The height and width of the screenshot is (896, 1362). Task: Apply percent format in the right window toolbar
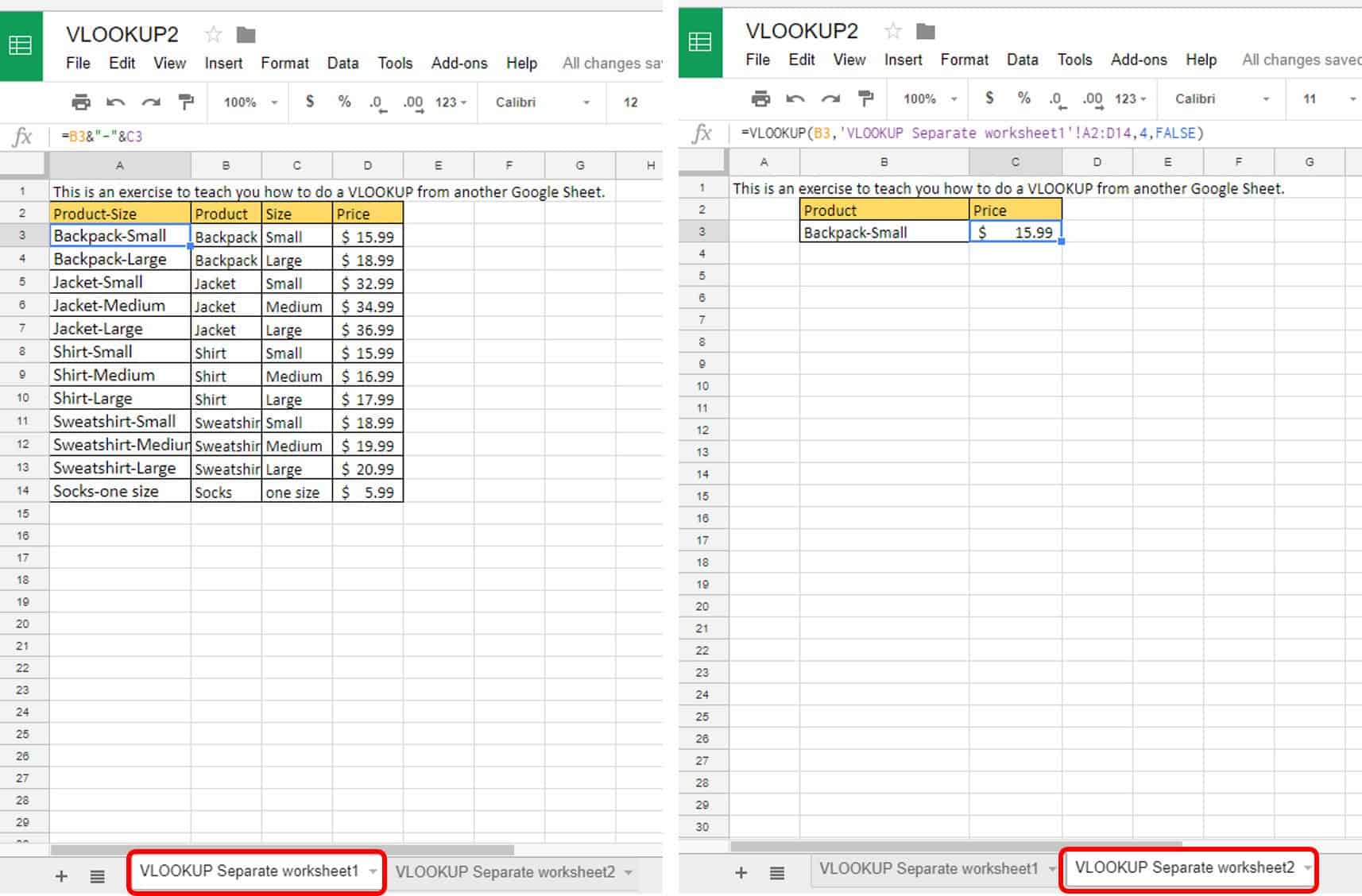point(1023,98)
